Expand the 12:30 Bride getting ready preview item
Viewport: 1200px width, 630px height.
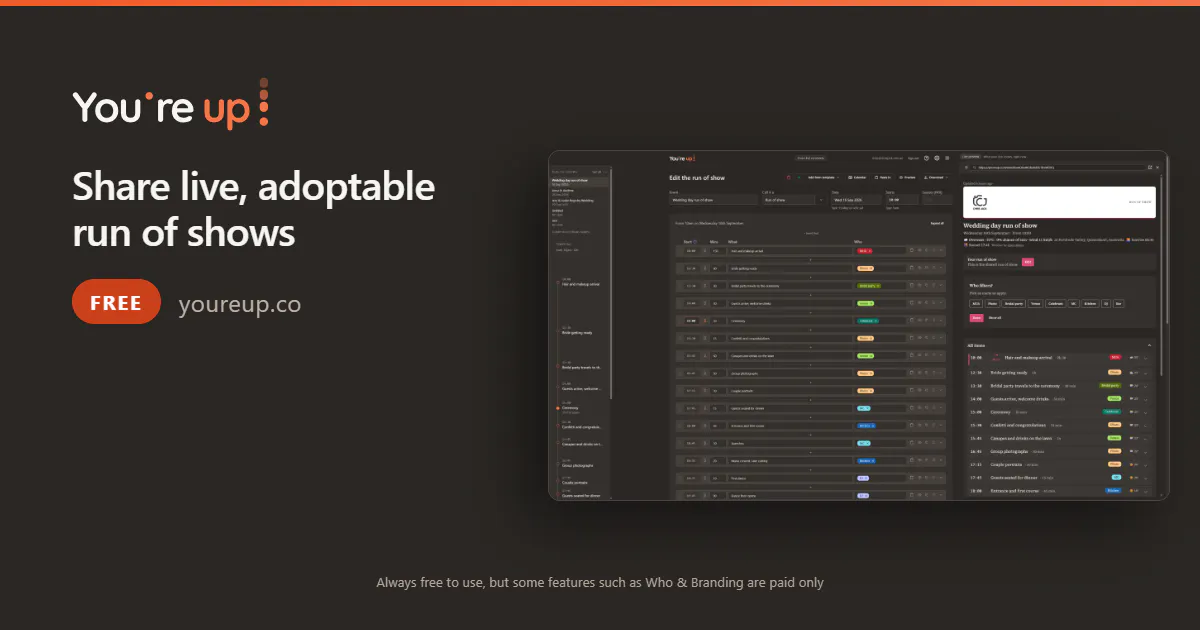[1145, 373]
